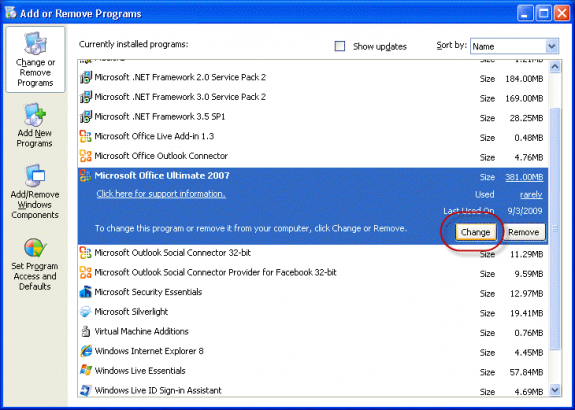Click the Microsoft Office Ultimate 2007 icon

pyautogui.click(x=86, y=176)
